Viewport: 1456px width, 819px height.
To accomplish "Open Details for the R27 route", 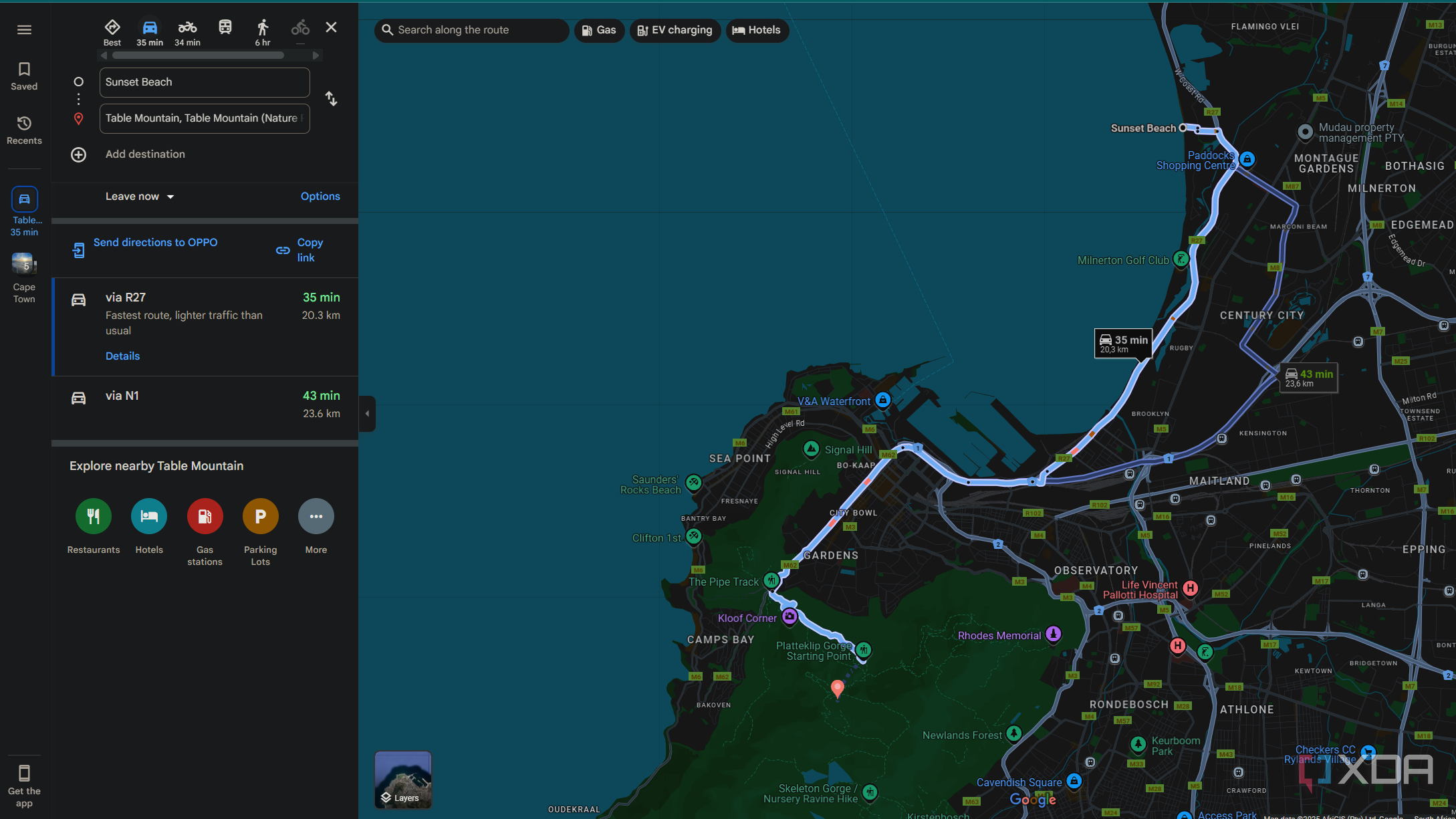I will 123,356.
